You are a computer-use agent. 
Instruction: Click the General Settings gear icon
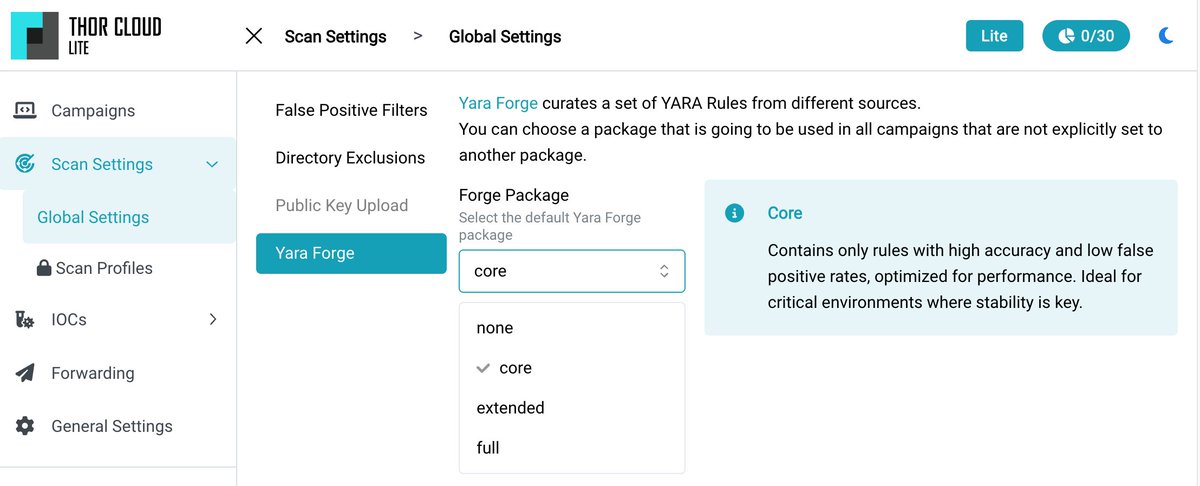click(x=26, y=426)
